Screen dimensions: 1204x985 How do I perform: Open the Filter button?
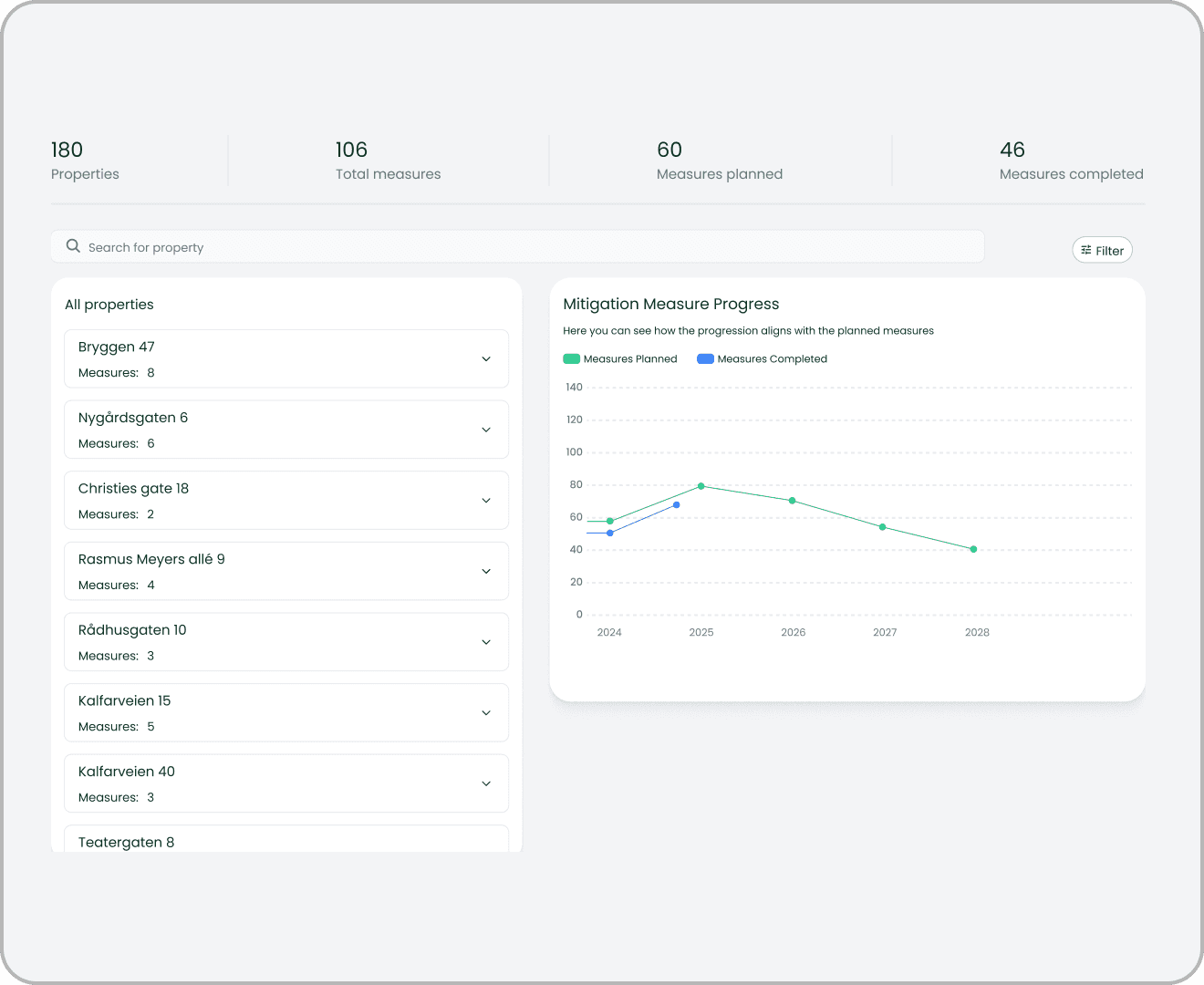tap(1102, 250)
